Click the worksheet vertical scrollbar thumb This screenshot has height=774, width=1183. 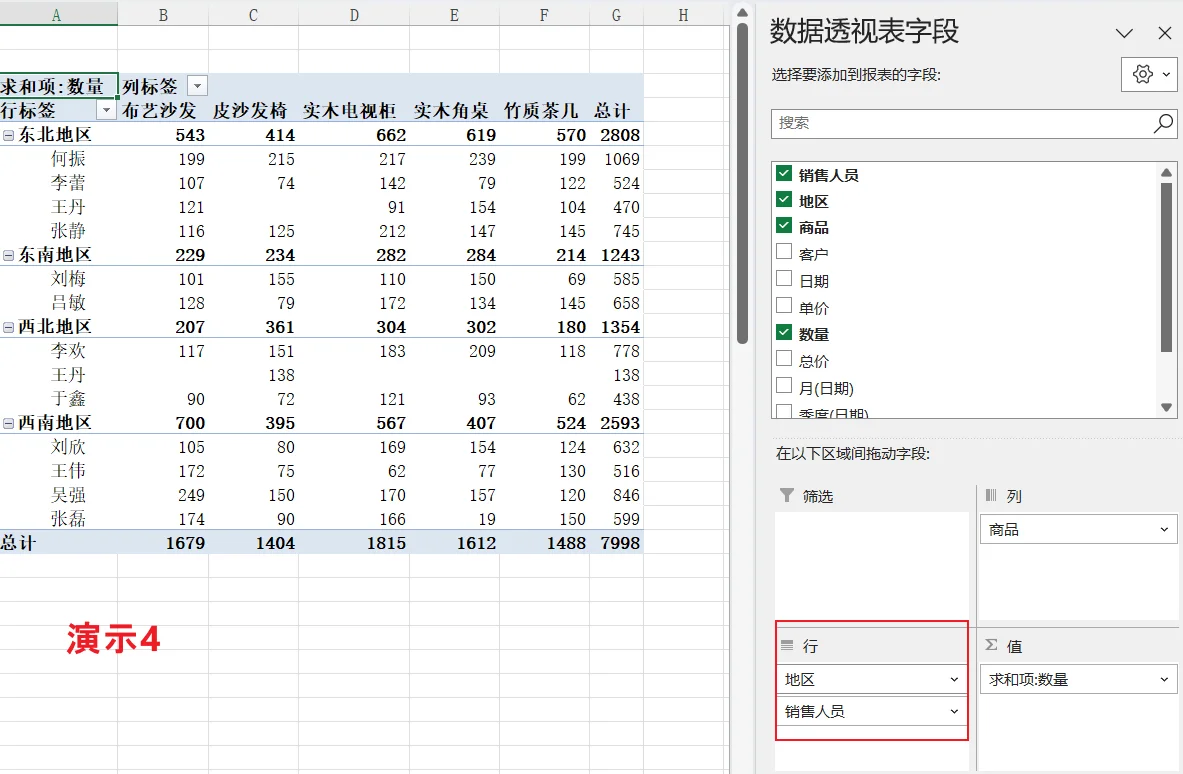tap(742, 183)
